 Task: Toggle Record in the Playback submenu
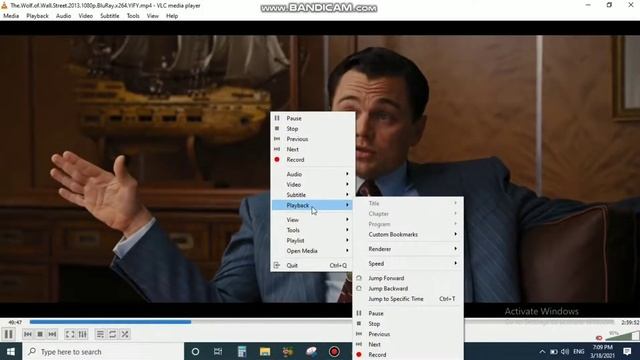(408, 355)
